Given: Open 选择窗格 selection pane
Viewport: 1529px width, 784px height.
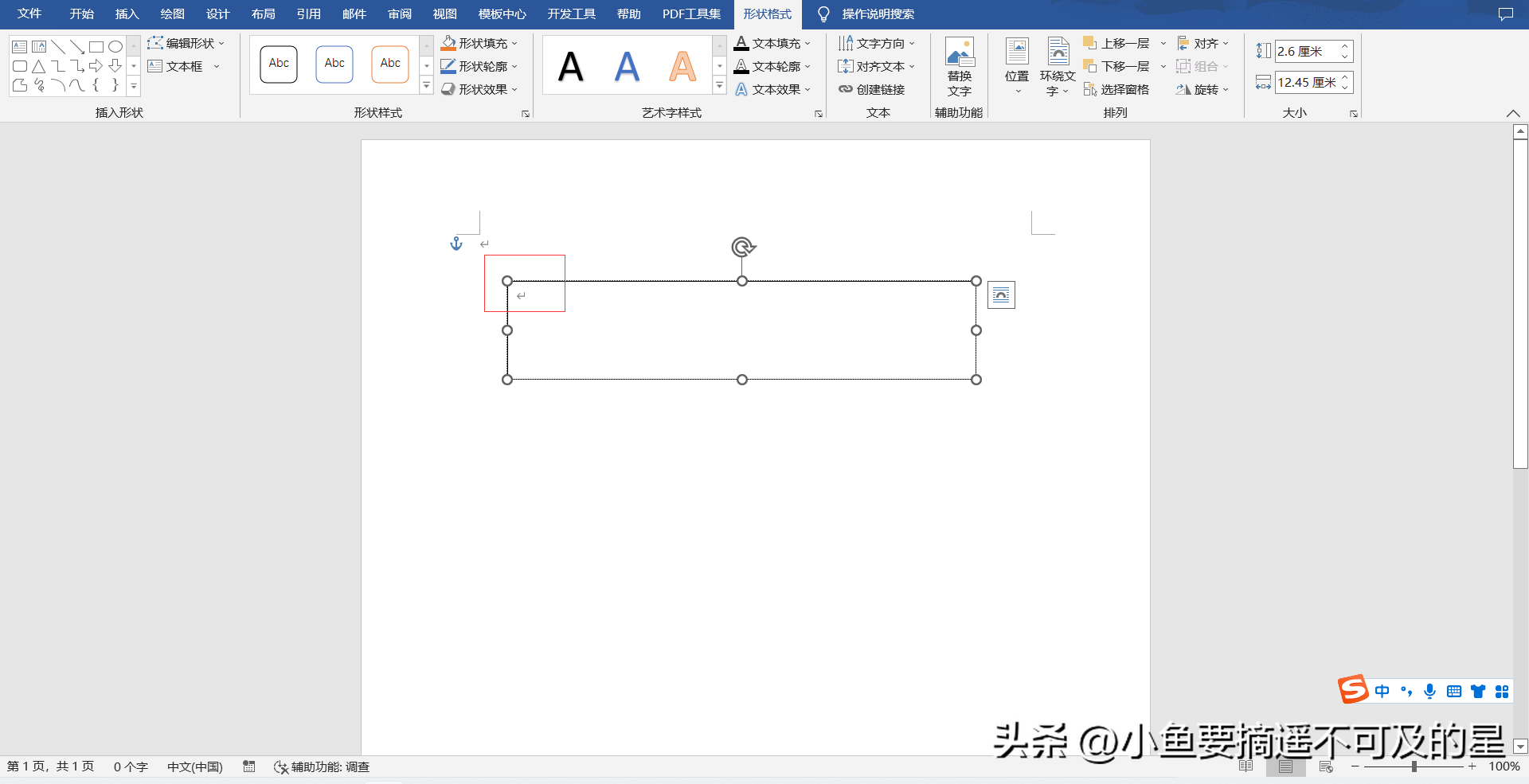Looking at the screenshot, I should click(1116, 89).
